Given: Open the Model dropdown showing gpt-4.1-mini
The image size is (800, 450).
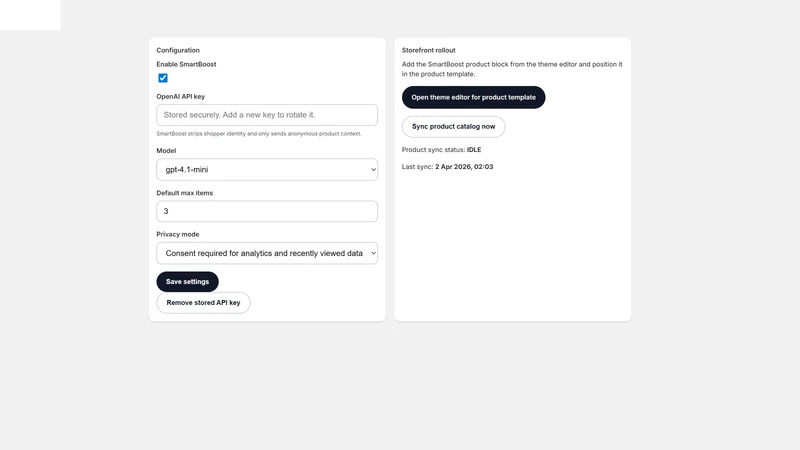Looking at the screenshot, I should click(267, 169).
